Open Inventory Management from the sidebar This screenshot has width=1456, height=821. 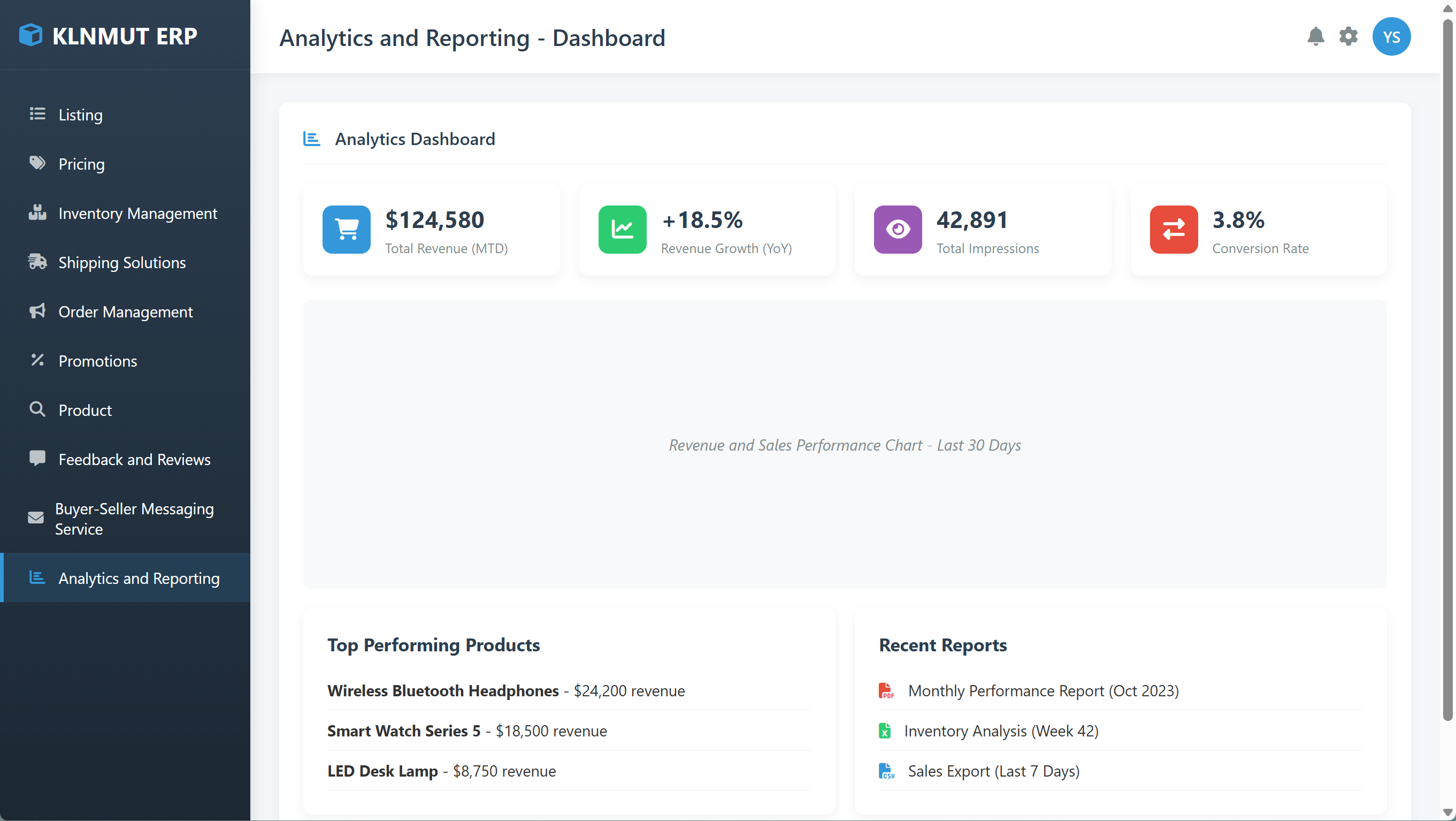click(138, 213)
